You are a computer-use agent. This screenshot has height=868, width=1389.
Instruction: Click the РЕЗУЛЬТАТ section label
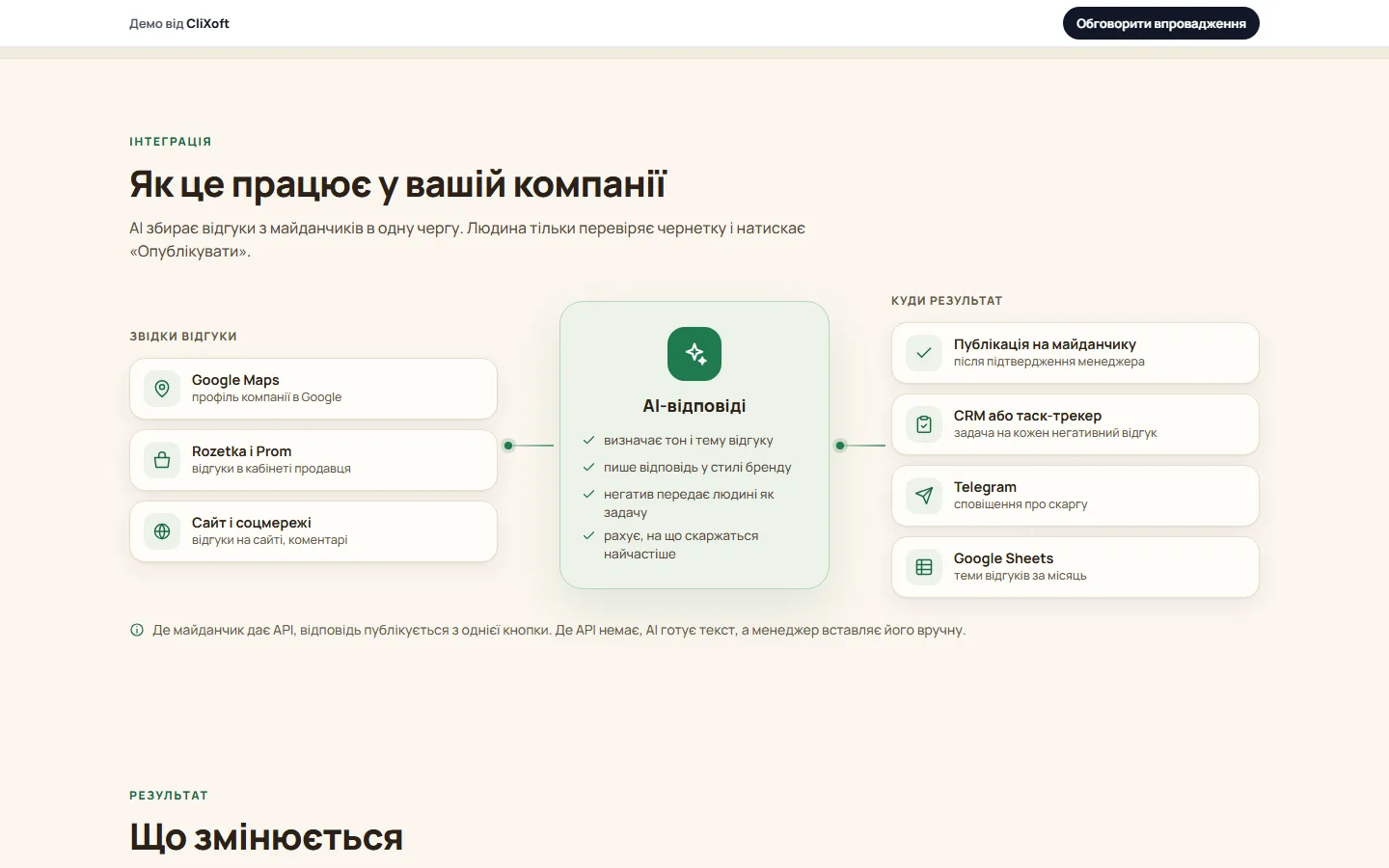coord(169,796)
